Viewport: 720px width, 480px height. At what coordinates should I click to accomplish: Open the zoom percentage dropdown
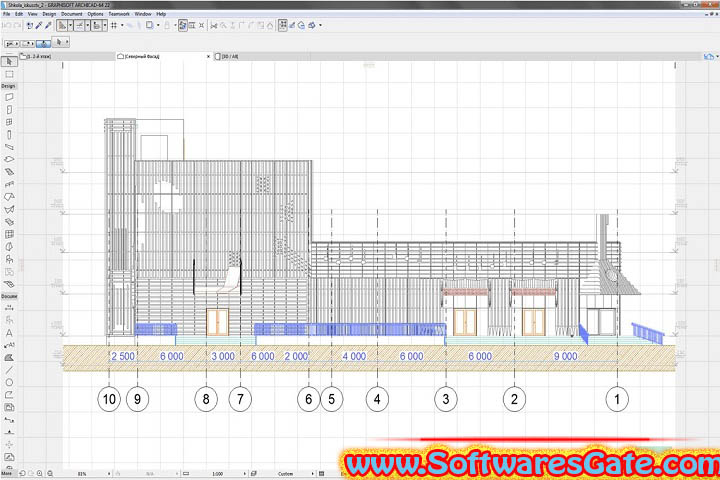point(109,474)
